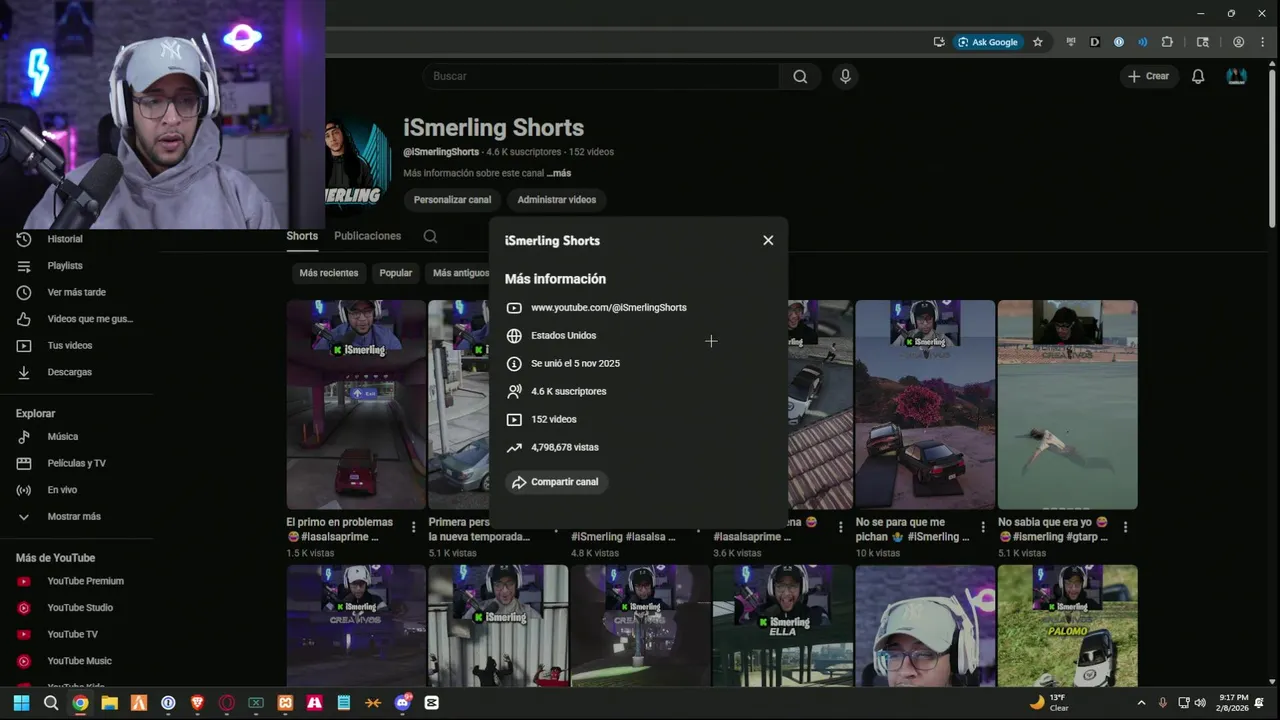The width and height of the screenshot is (1280, 720).
Task: Search within channel using magnifier icon
Action: tap(430, 236)
